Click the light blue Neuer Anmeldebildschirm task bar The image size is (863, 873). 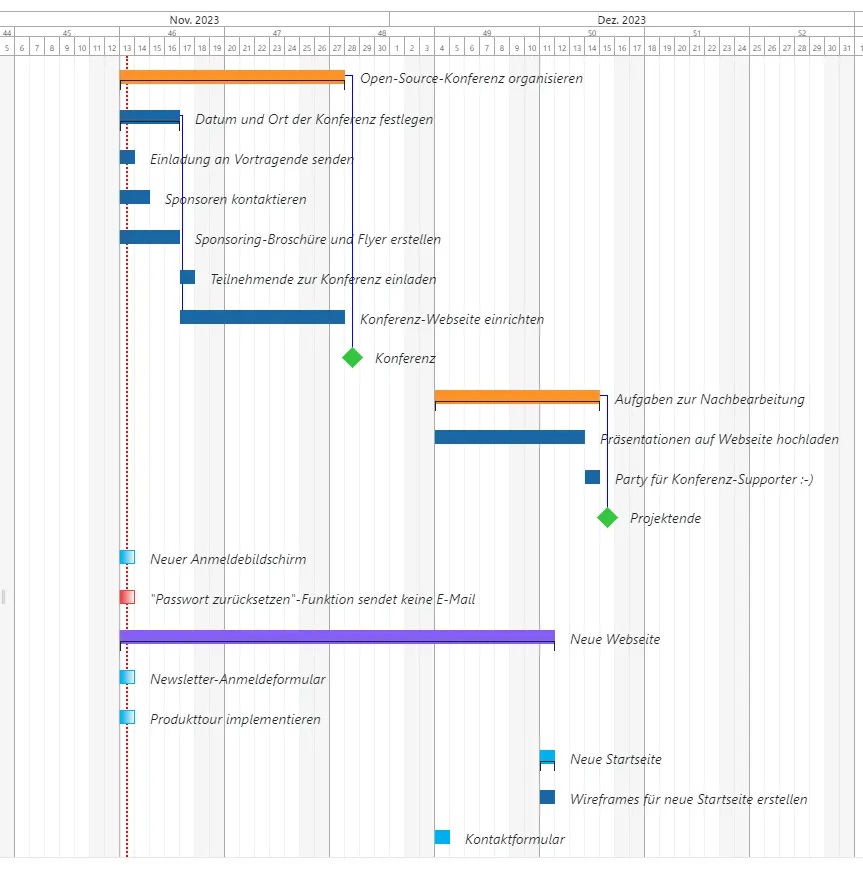click(x=127, y=555)
